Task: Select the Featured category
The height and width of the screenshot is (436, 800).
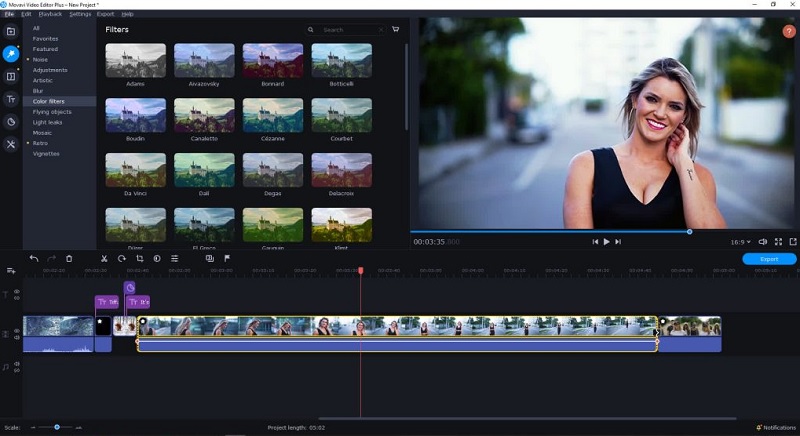Action: pyautogui.click(x=45, y=49)
